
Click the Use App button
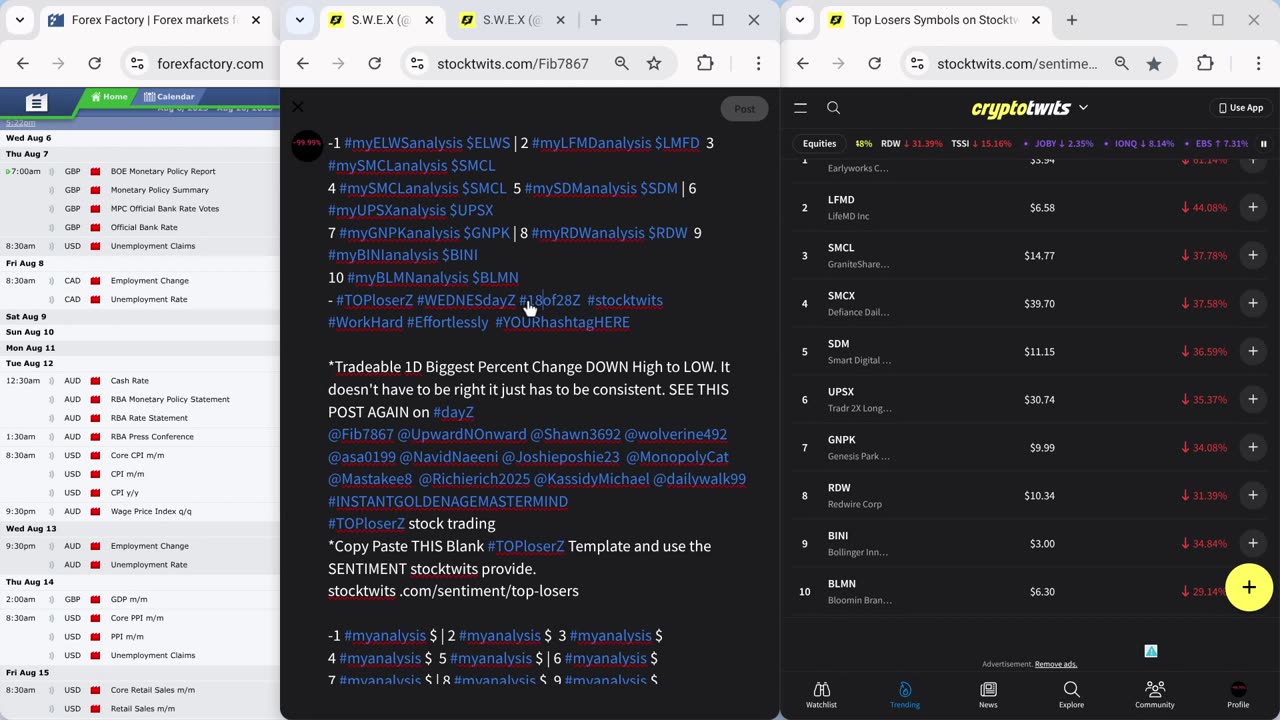[1241, 108]
